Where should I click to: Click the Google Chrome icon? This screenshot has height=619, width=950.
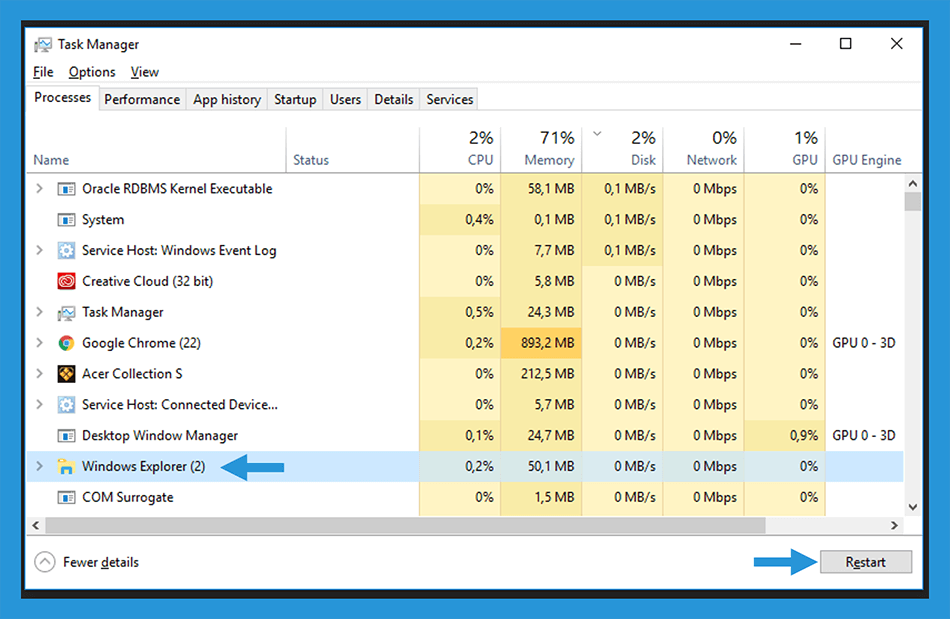tap(66, 343)
